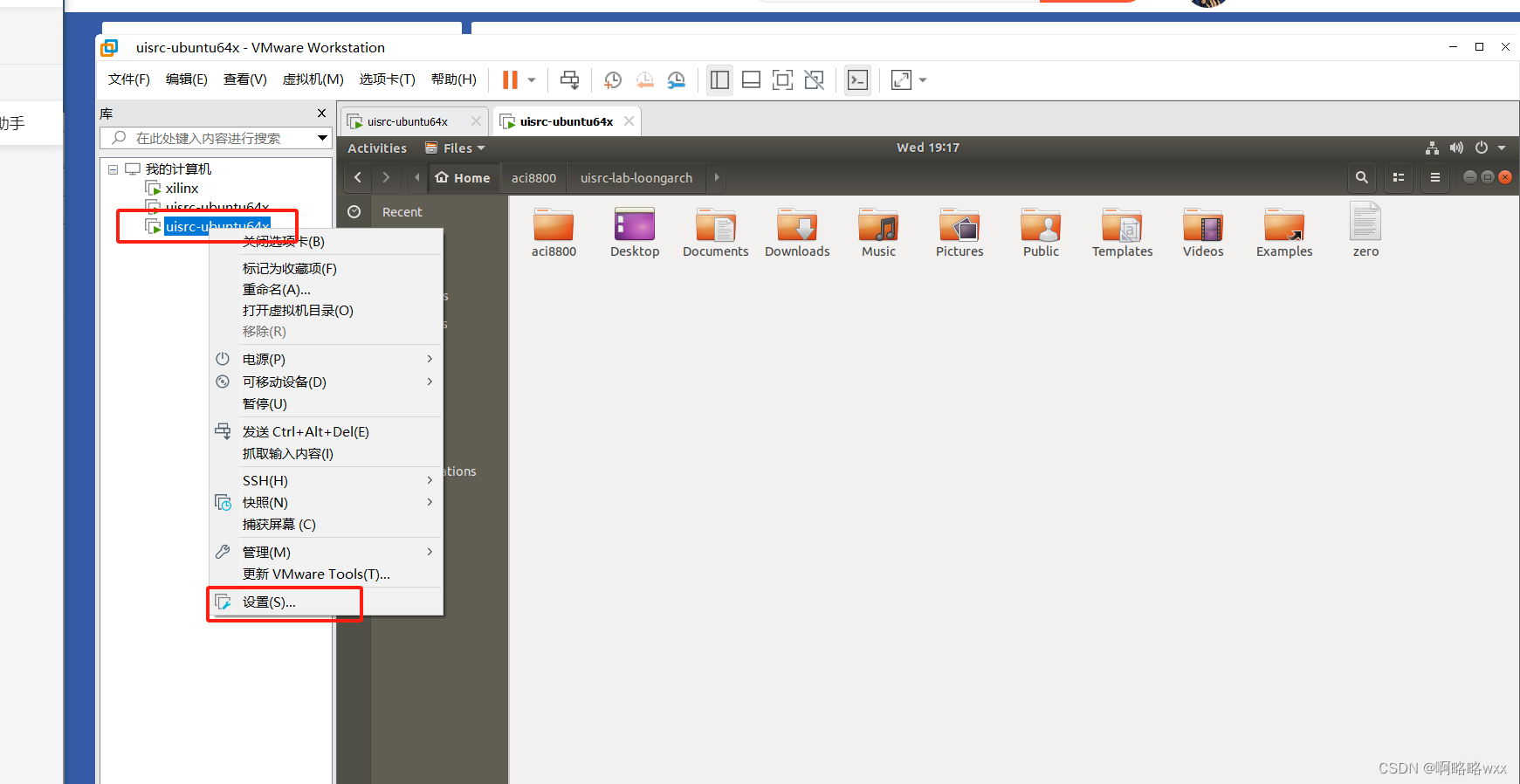Open the library search dropdown arrow

coord(322,138)
